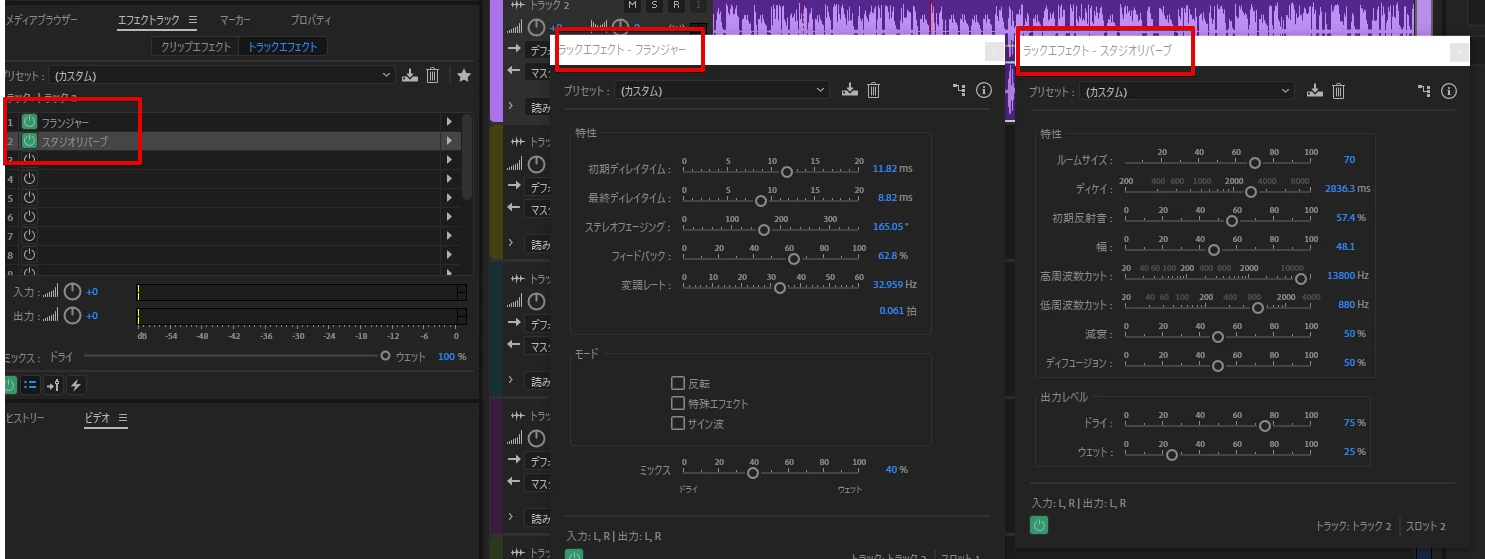Enable the 反転 checkbox
This screenshot has height=559, width=1485.
pyautogui.click(x=678, y=383)
